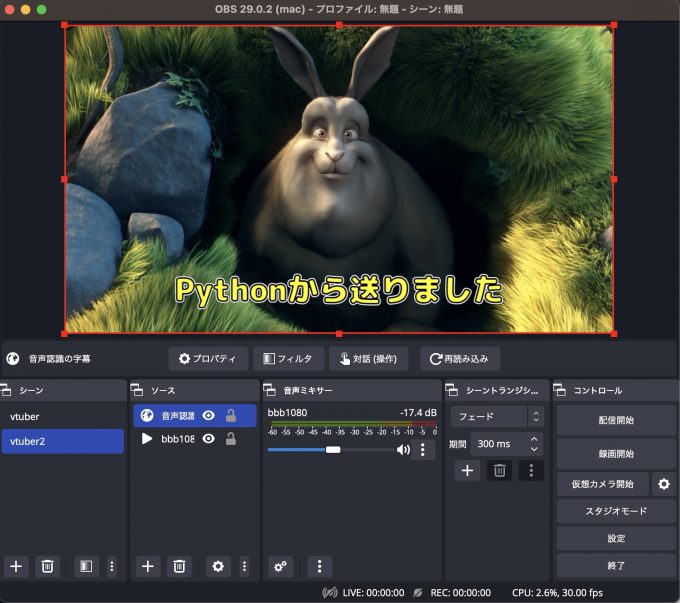
Task: Click the Pythonから送りました subtitle text
Action: pyautogui.click(x=339, y=290)
